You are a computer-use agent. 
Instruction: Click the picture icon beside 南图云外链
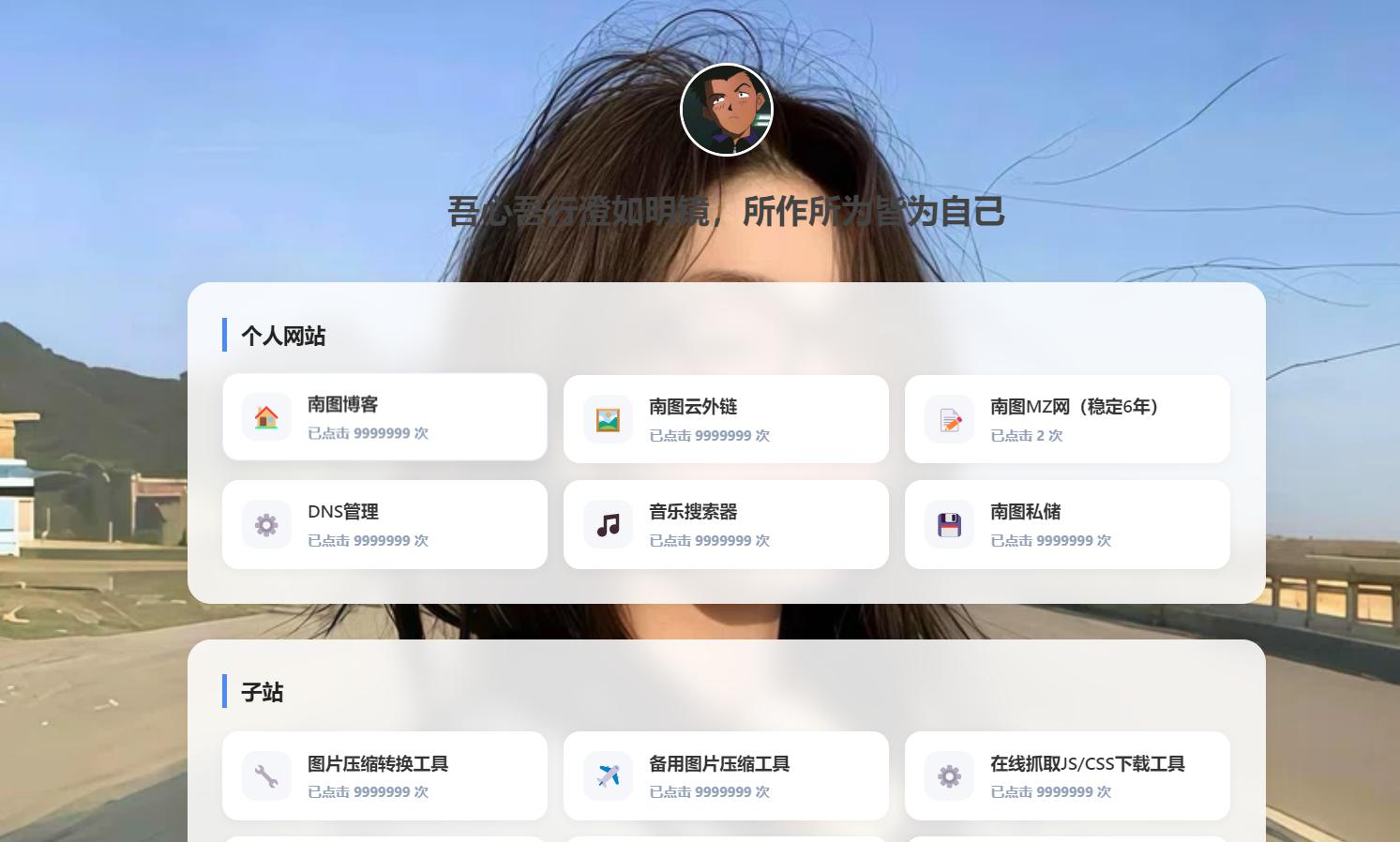click(608, 419)
